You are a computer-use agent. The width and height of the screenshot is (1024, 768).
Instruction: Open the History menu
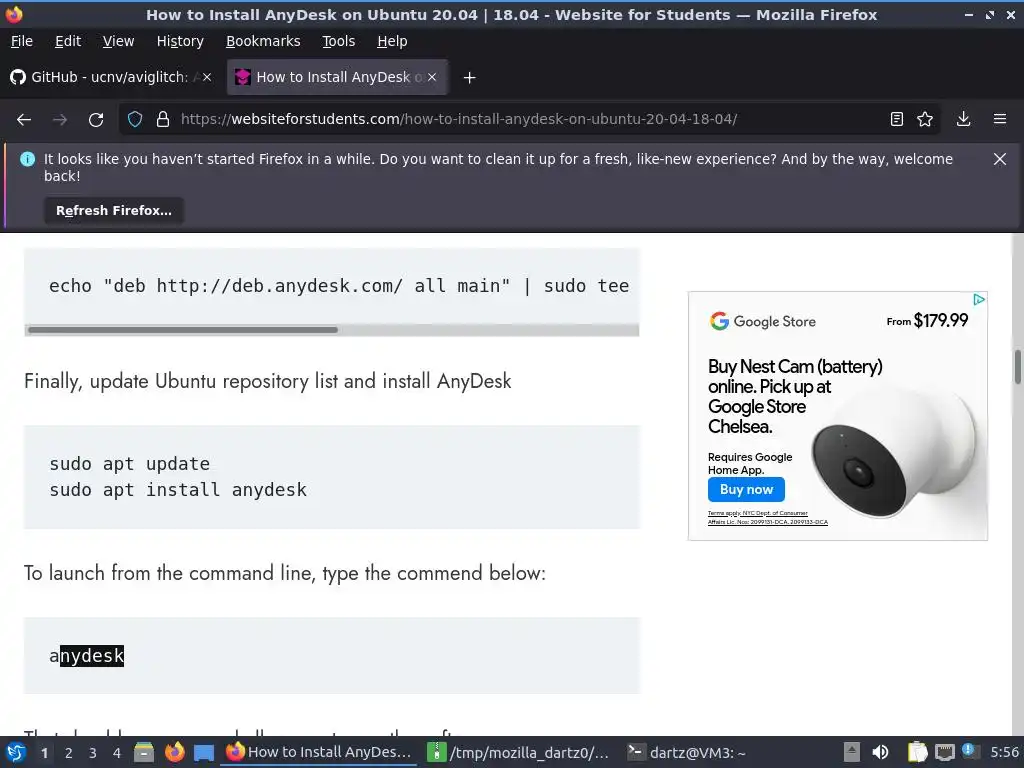pos(180,41)
